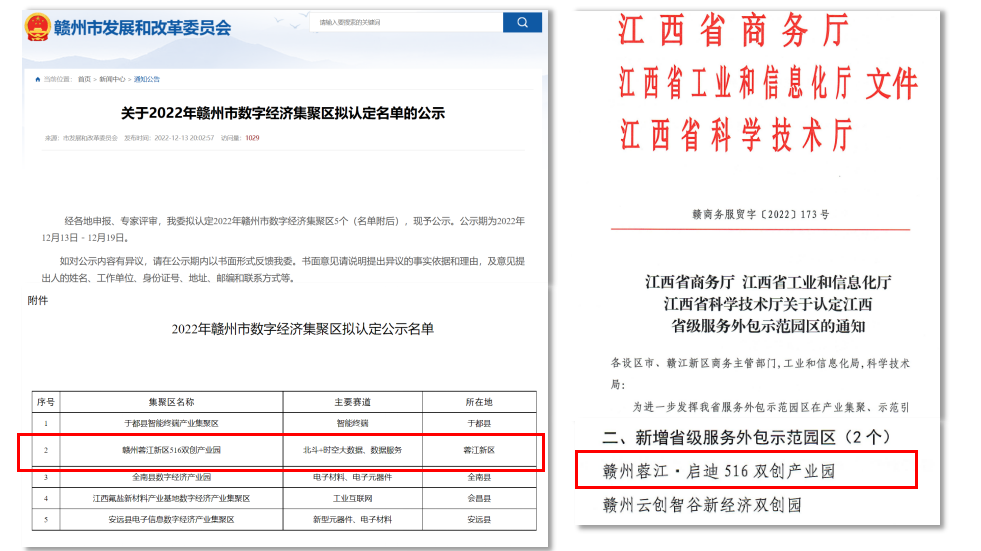Click the line 省级服务外包示范园区的通知
This screenshot has width=981, height=551.
tap(768, 326)
